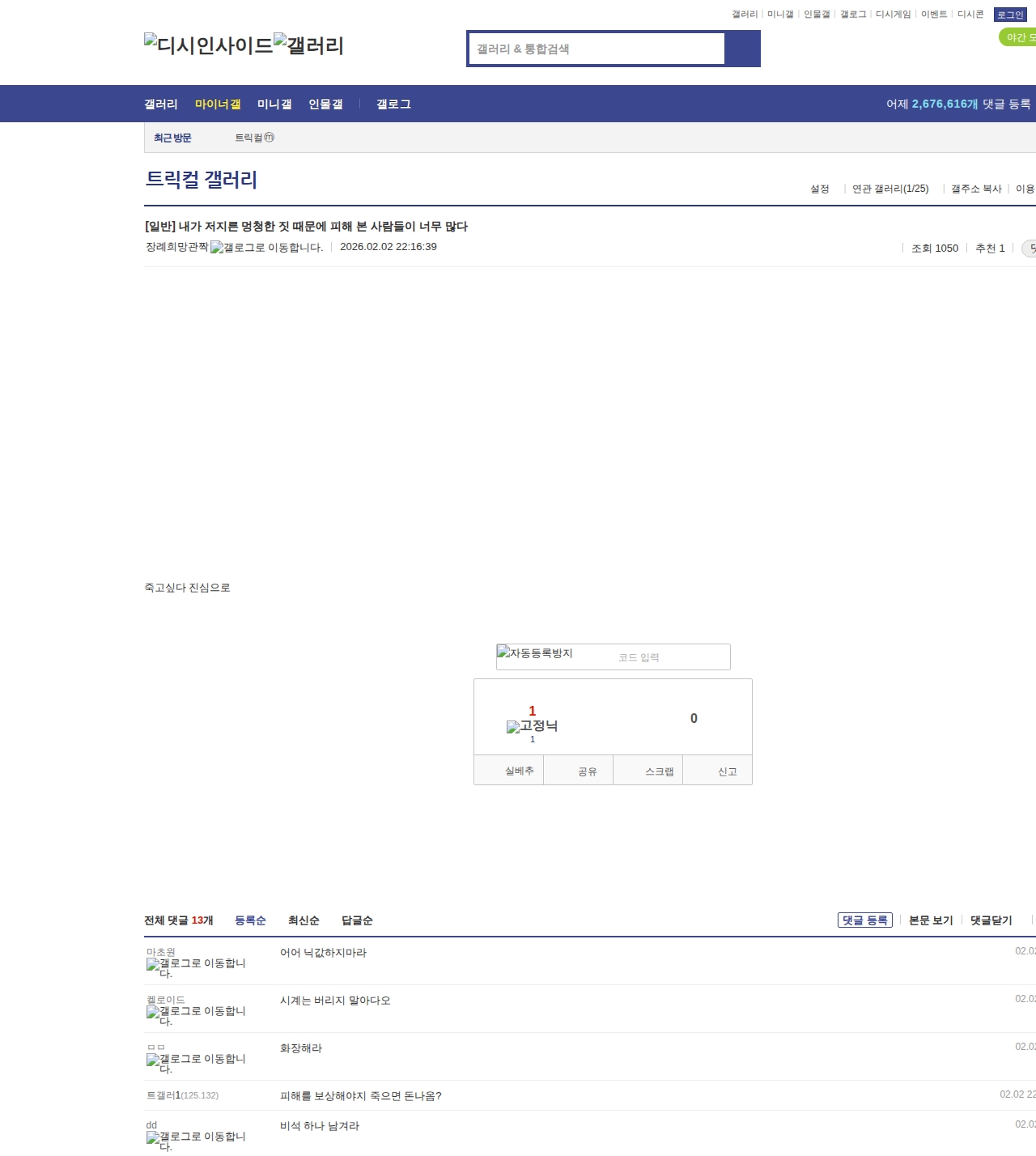Click the 스크랩 button under the post
Viewport: 1036px width, 1156px height.
tap(659, 771)
